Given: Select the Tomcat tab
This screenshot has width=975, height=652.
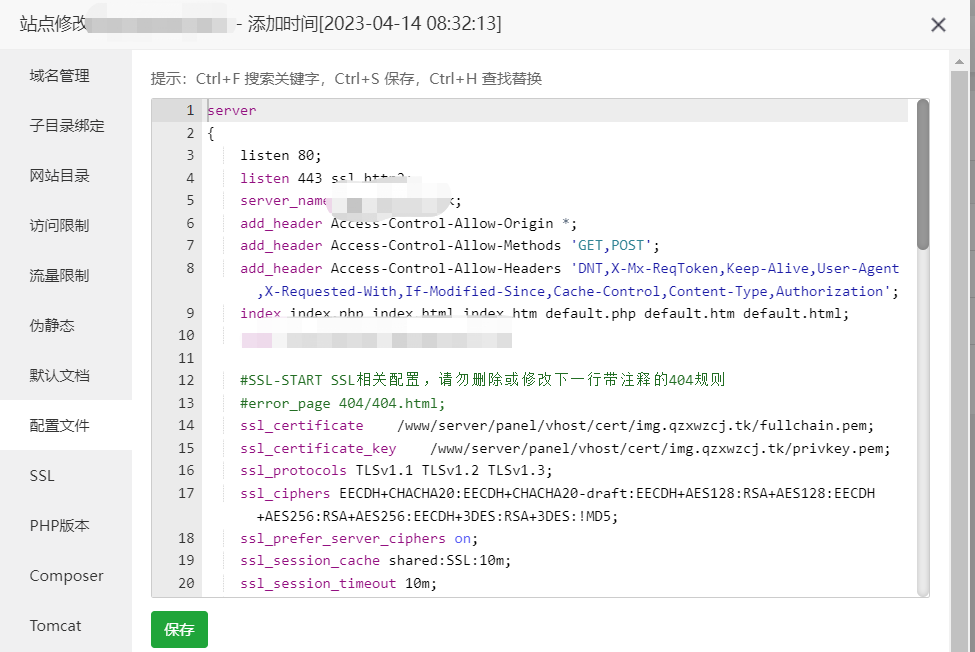Looking at the screenshot, I should coord(55,626).
